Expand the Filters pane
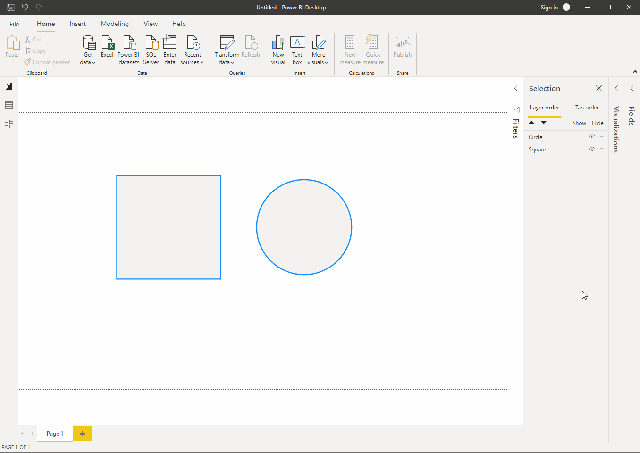Image resolution: width=640 pixels, height=453 pixels. [x=515, y=88]
